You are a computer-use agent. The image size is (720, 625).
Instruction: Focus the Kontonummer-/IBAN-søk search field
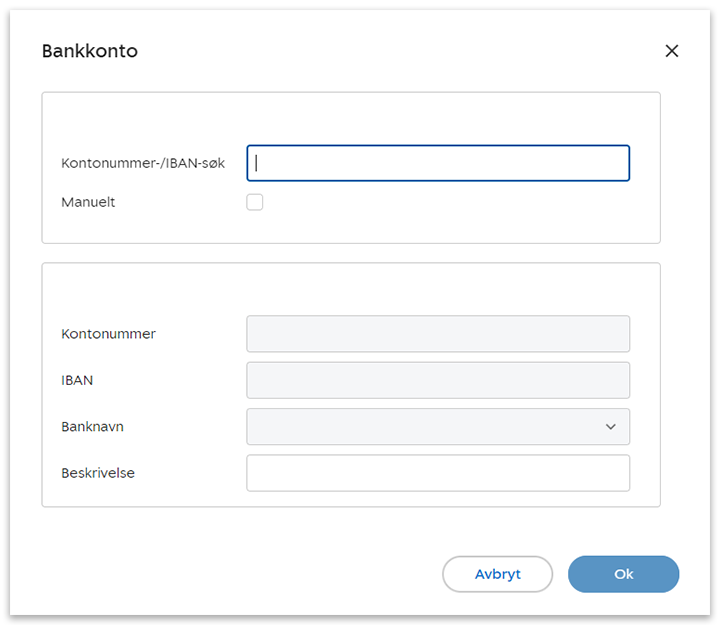(438, 163)
